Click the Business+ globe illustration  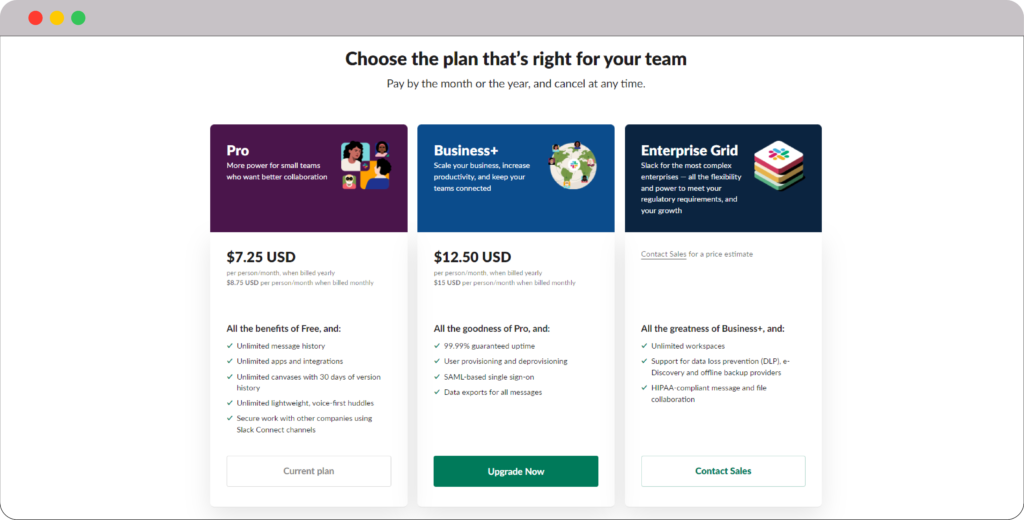(x=572, y=165)
